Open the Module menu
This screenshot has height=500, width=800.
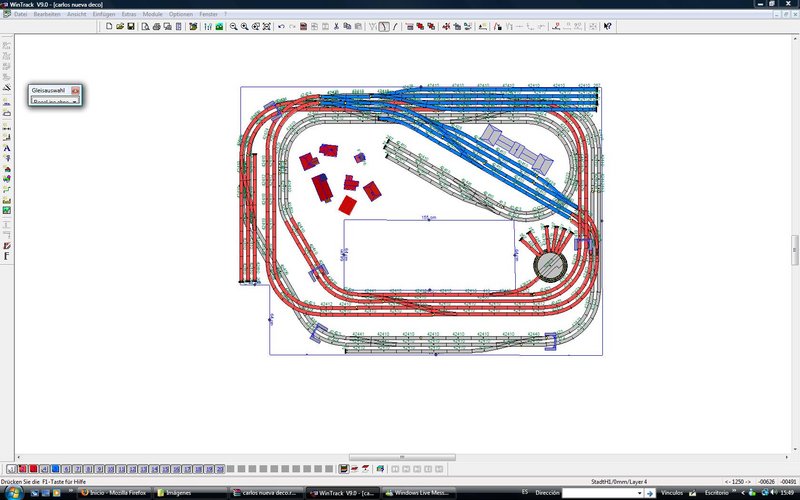click(152, 14)
